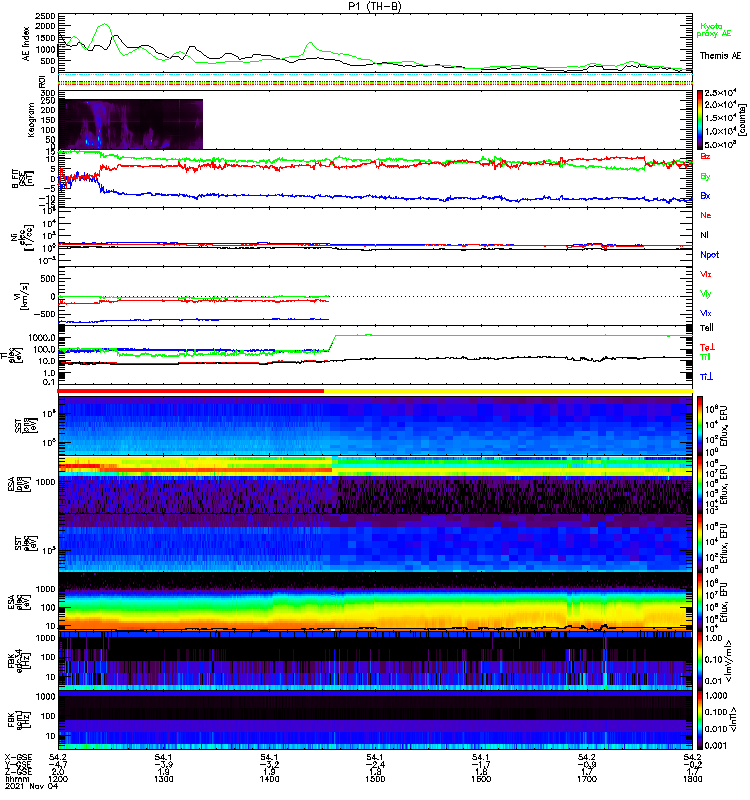This screenshot has width=750, height=800.
Task: Click the yellow segment of the mode bar
Action: (508, 391)
